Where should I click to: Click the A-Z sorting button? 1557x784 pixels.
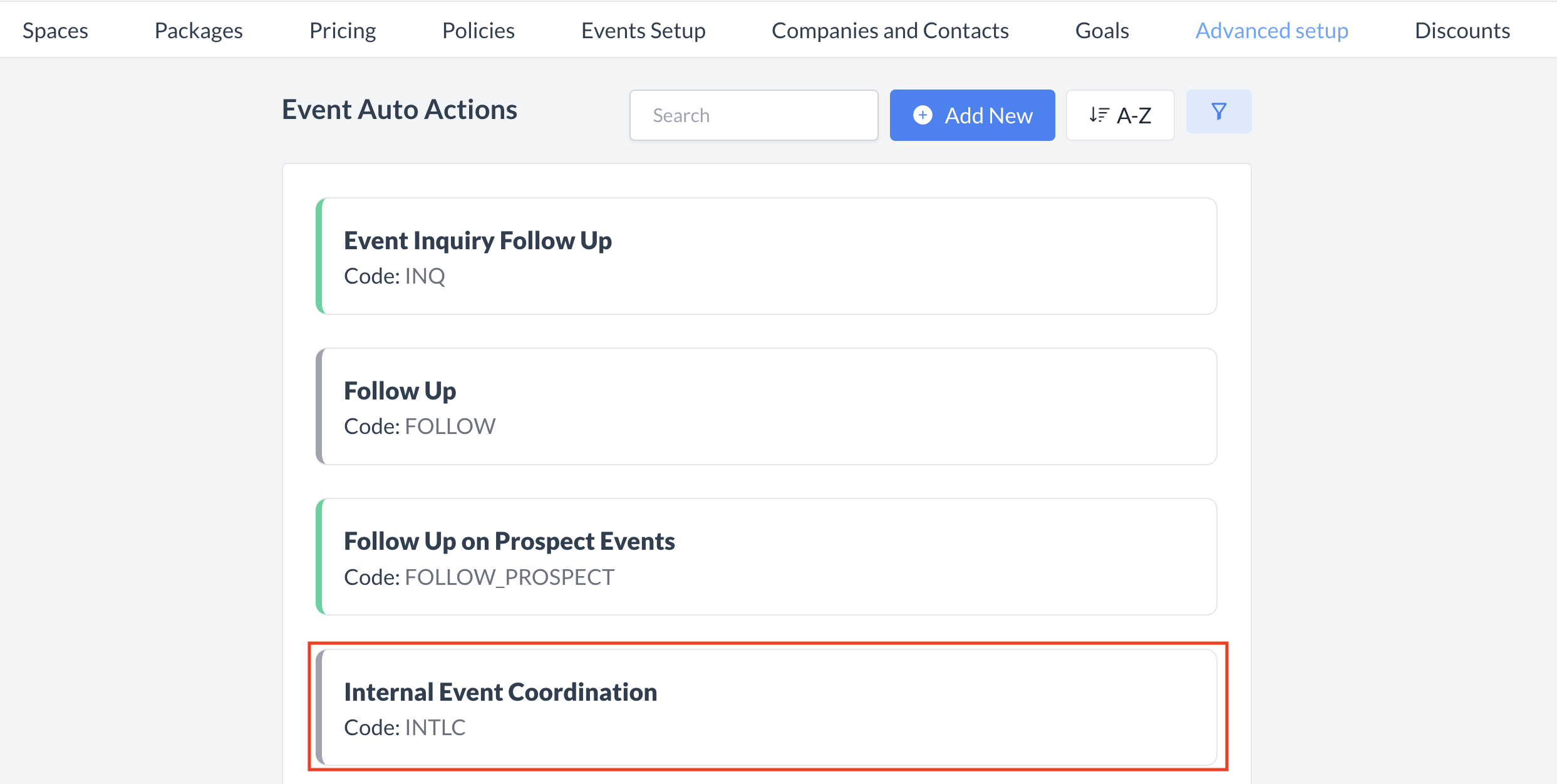1120,115
